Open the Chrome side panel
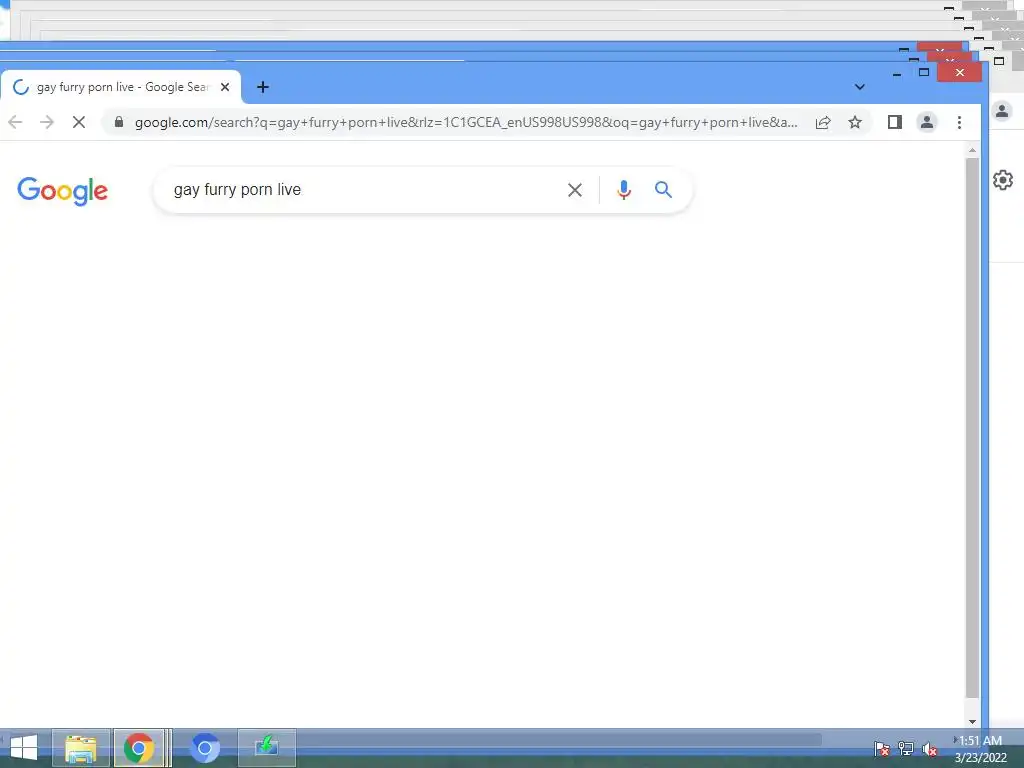 (x=895, y=122)
